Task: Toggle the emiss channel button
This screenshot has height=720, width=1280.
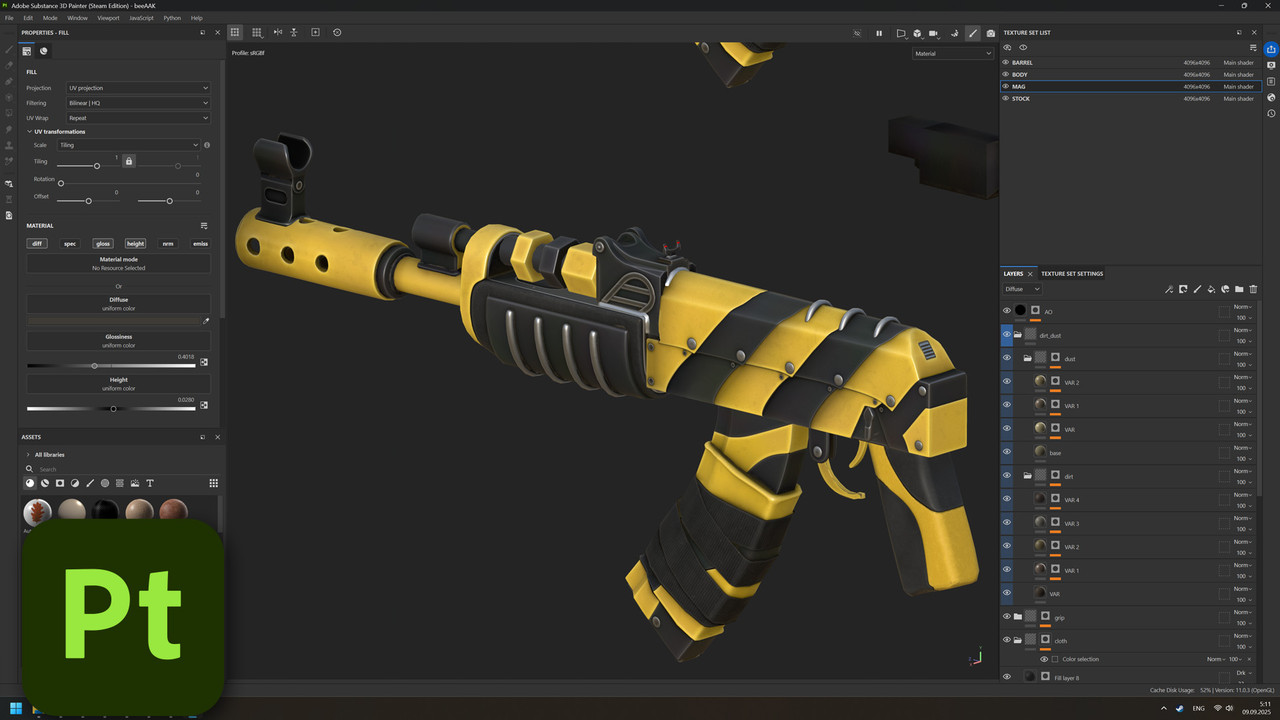Action: [200, 243]
